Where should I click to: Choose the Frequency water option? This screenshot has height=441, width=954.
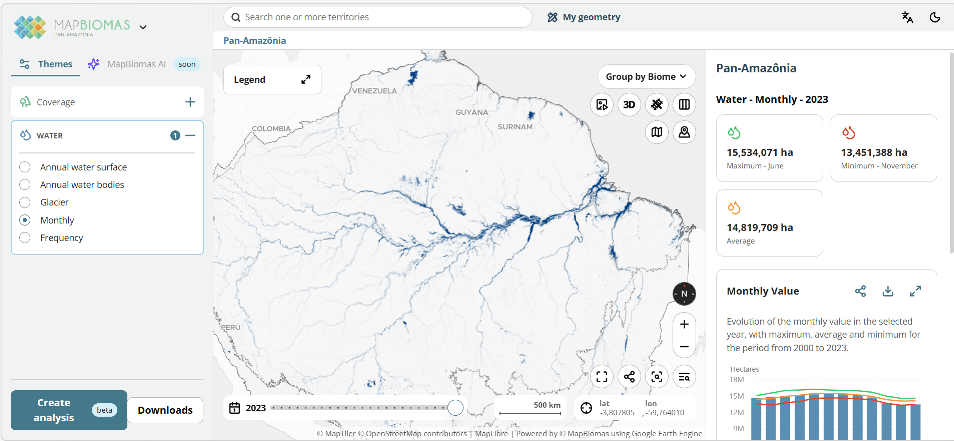click(x=25, y=238)
